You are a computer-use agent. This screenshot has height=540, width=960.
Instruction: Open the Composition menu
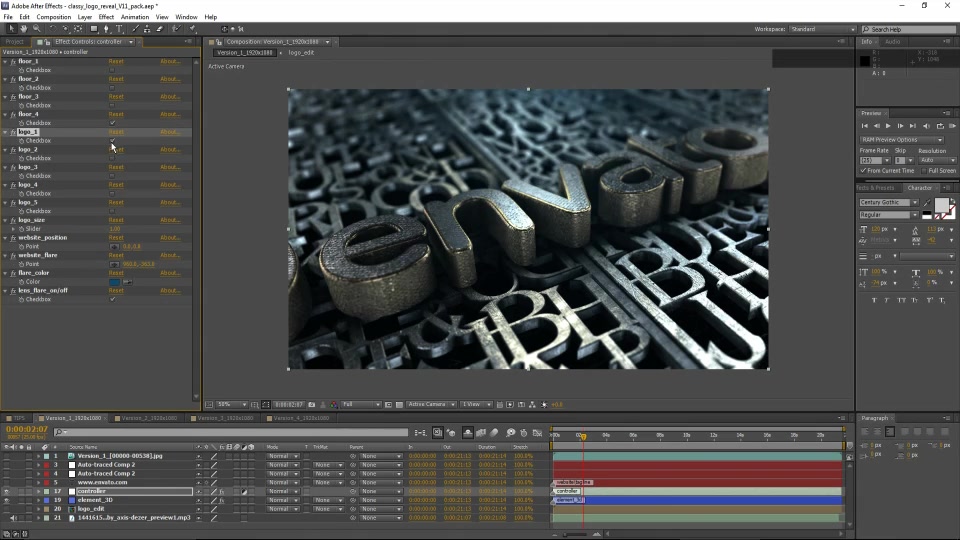coord(53,17)
